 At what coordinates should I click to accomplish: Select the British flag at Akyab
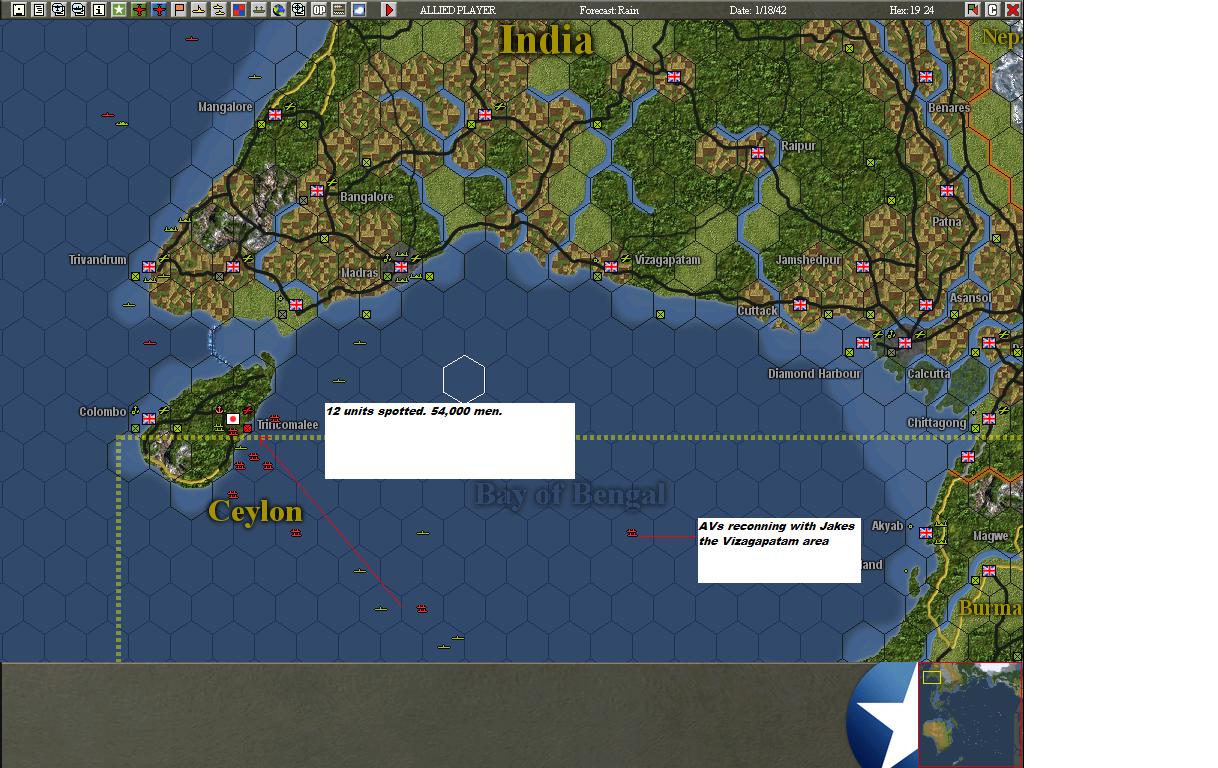coord(926,533)
